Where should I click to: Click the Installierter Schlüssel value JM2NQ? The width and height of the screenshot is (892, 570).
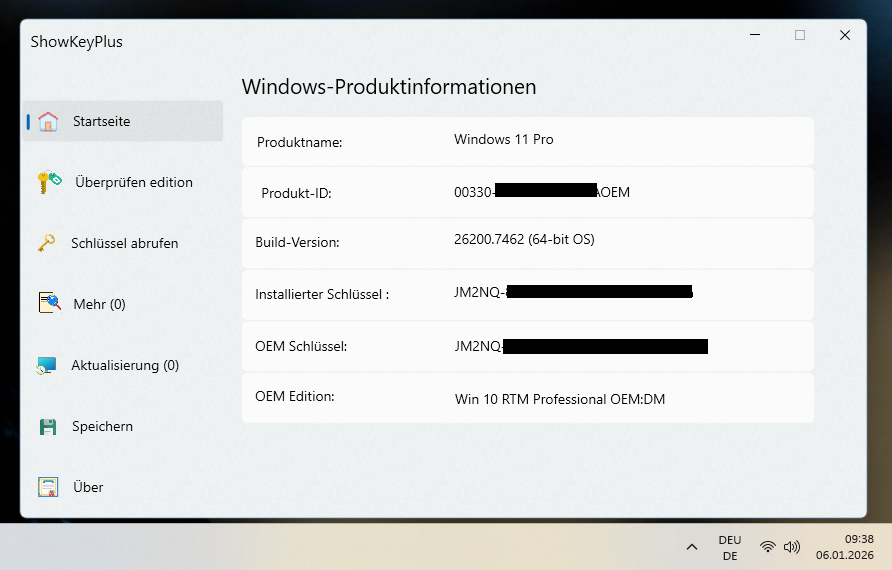[573, 292]
